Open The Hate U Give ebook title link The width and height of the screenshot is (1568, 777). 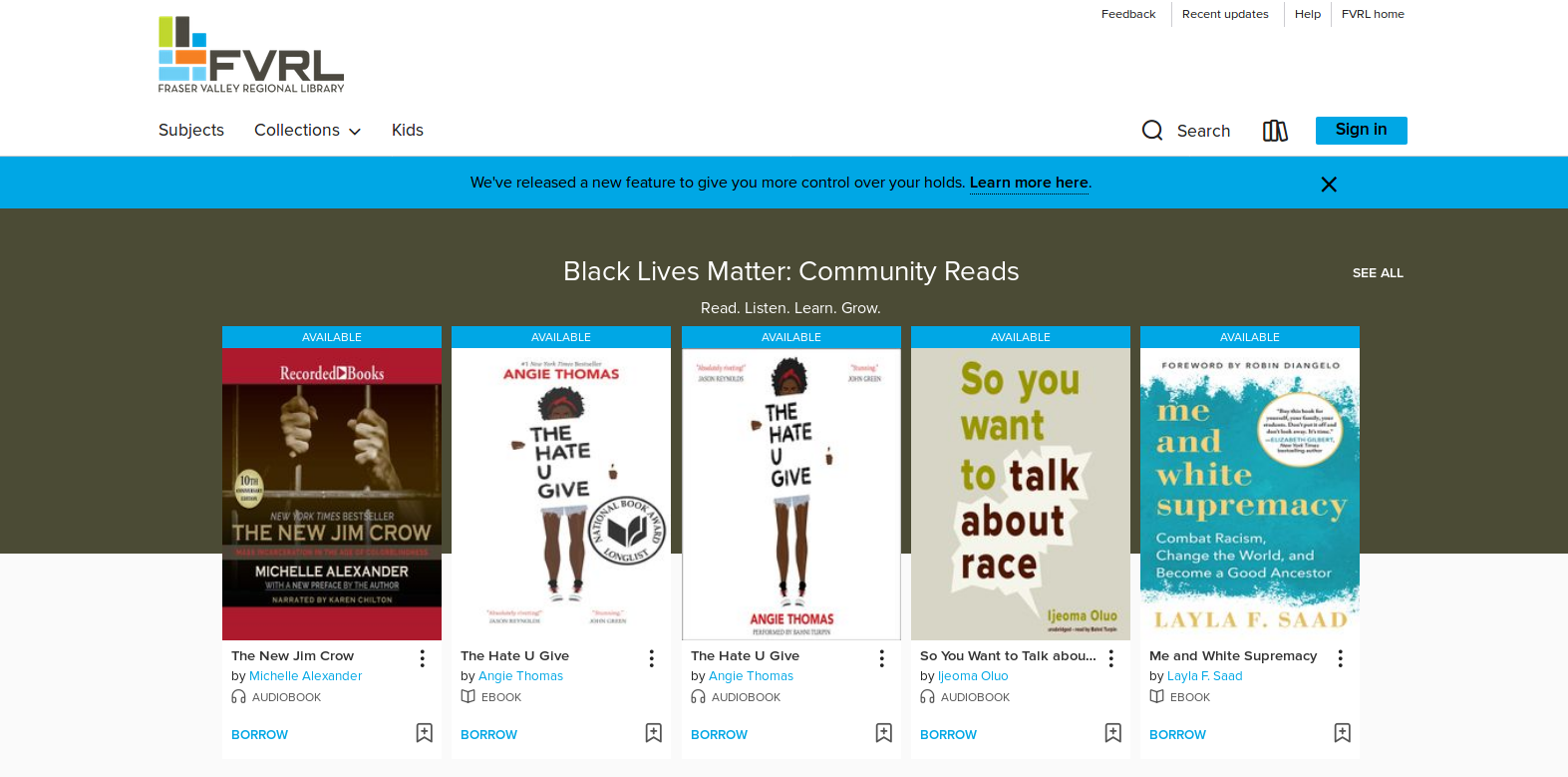click(x=514, y=656)
